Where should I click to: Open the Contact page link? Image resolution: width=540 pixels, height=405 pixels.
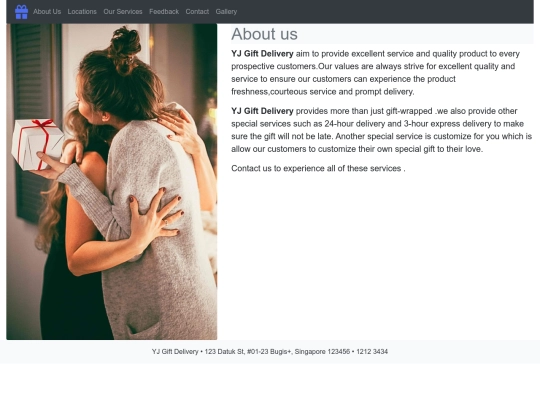(x=197, y=12)
